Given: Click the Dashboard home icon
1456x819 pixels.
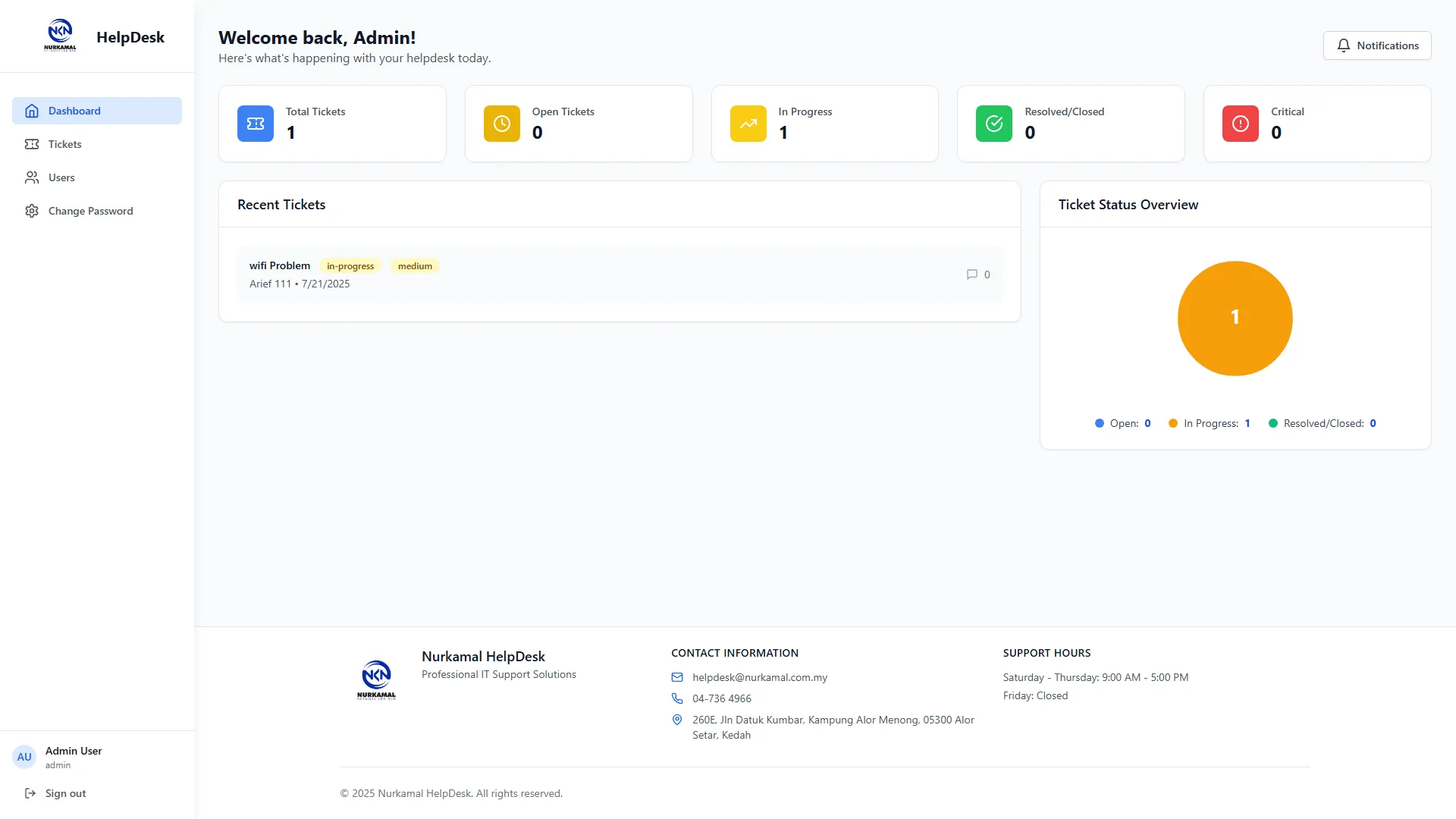Looking at the screenshot, I should point(32,111).
